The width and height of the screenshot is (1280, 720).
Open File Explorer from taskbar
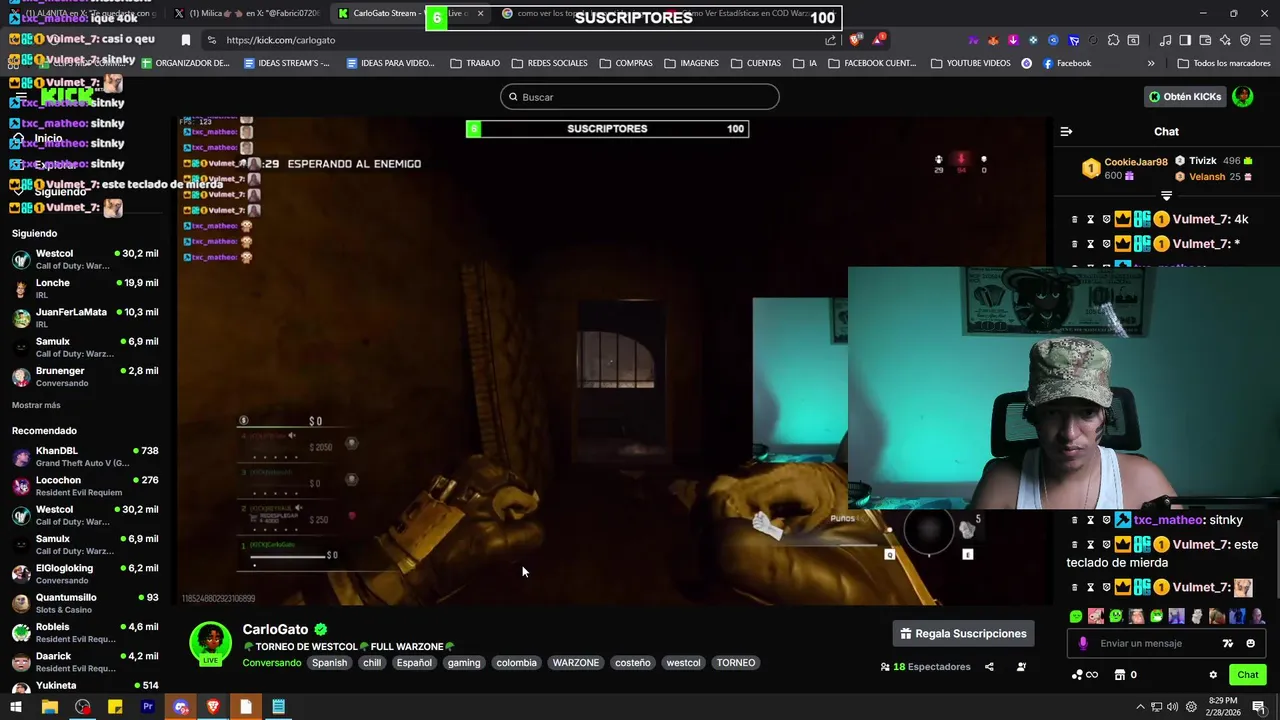pos(49,707)
